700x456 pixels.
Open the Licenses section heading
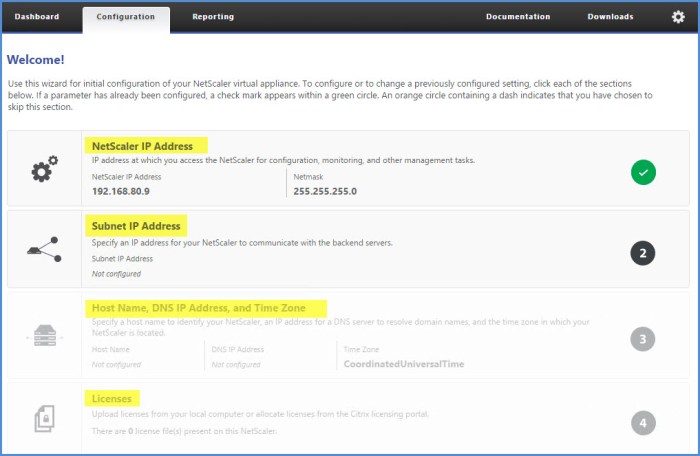tap(112, 398)
